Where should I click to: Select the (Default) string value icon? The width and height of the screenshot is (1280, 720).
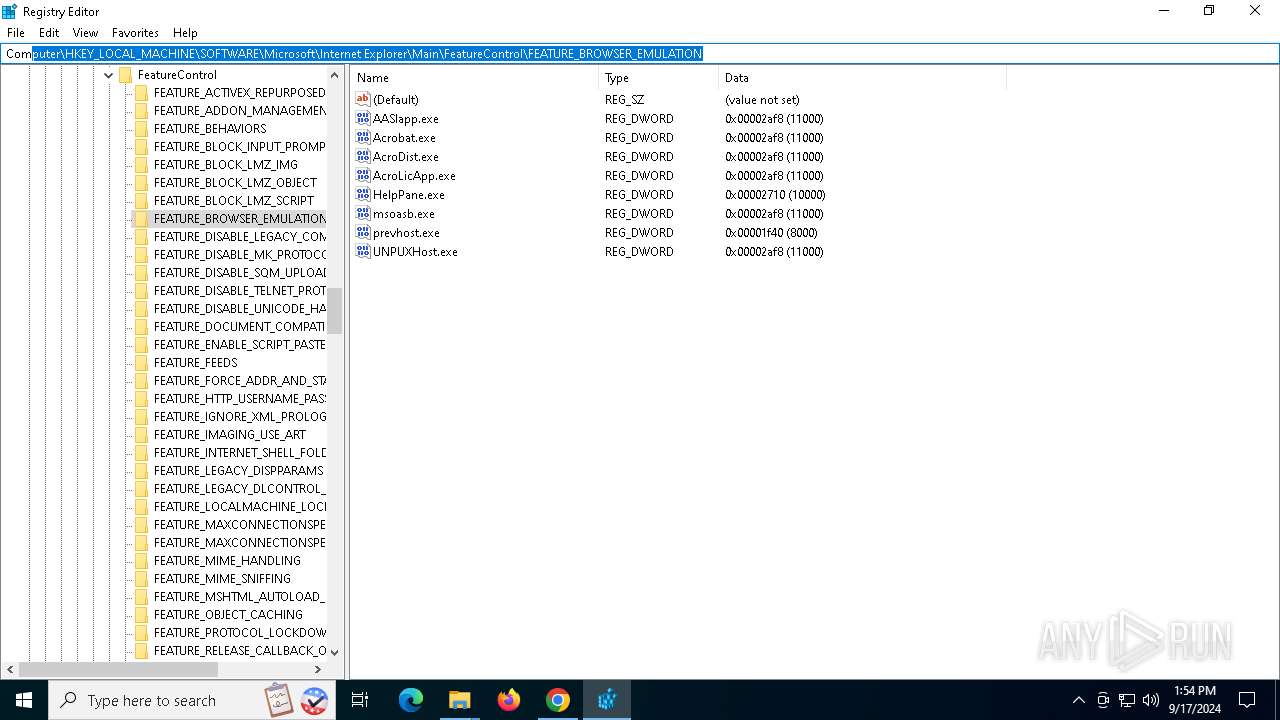(363, 99)
